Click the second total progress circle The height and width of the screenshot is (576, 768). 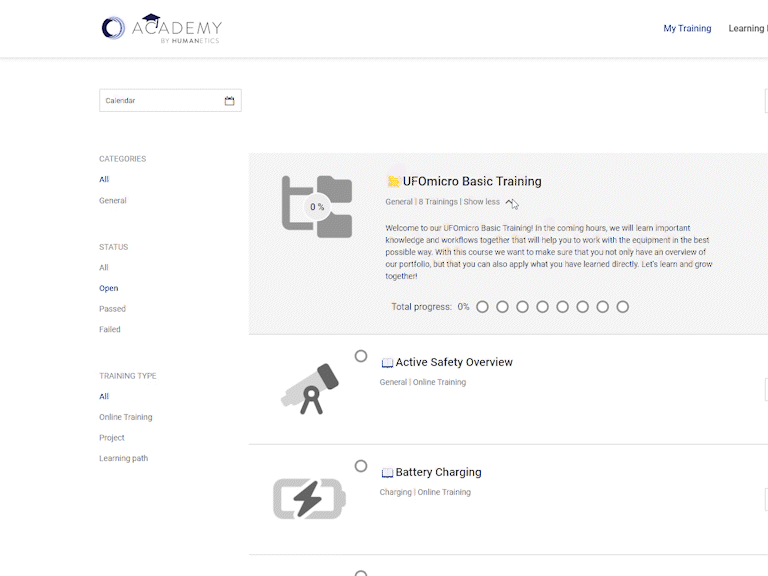(503, 307)
